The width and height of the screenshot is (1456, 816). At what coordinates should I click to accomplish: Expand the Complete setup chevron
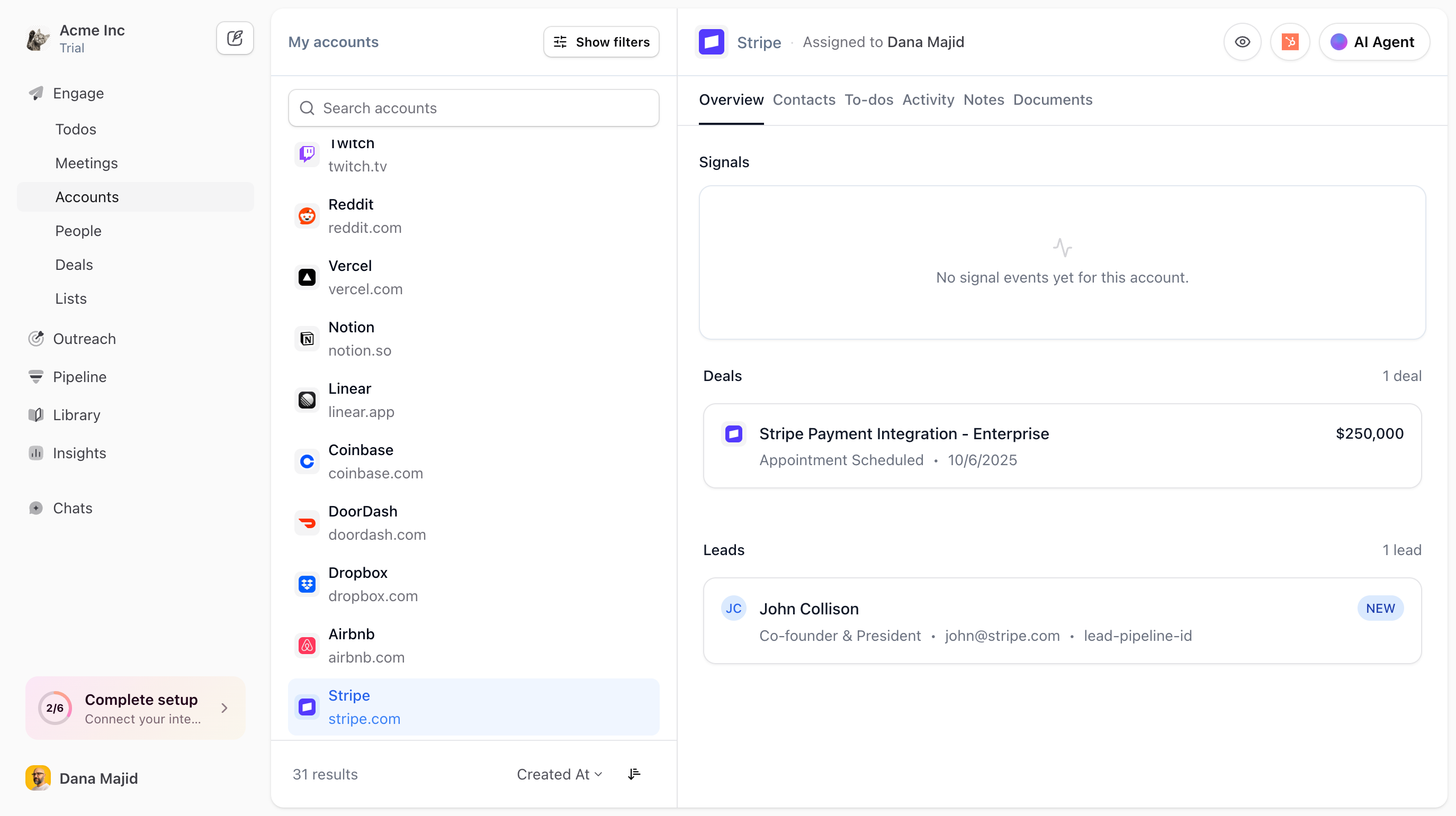(224, 708)
